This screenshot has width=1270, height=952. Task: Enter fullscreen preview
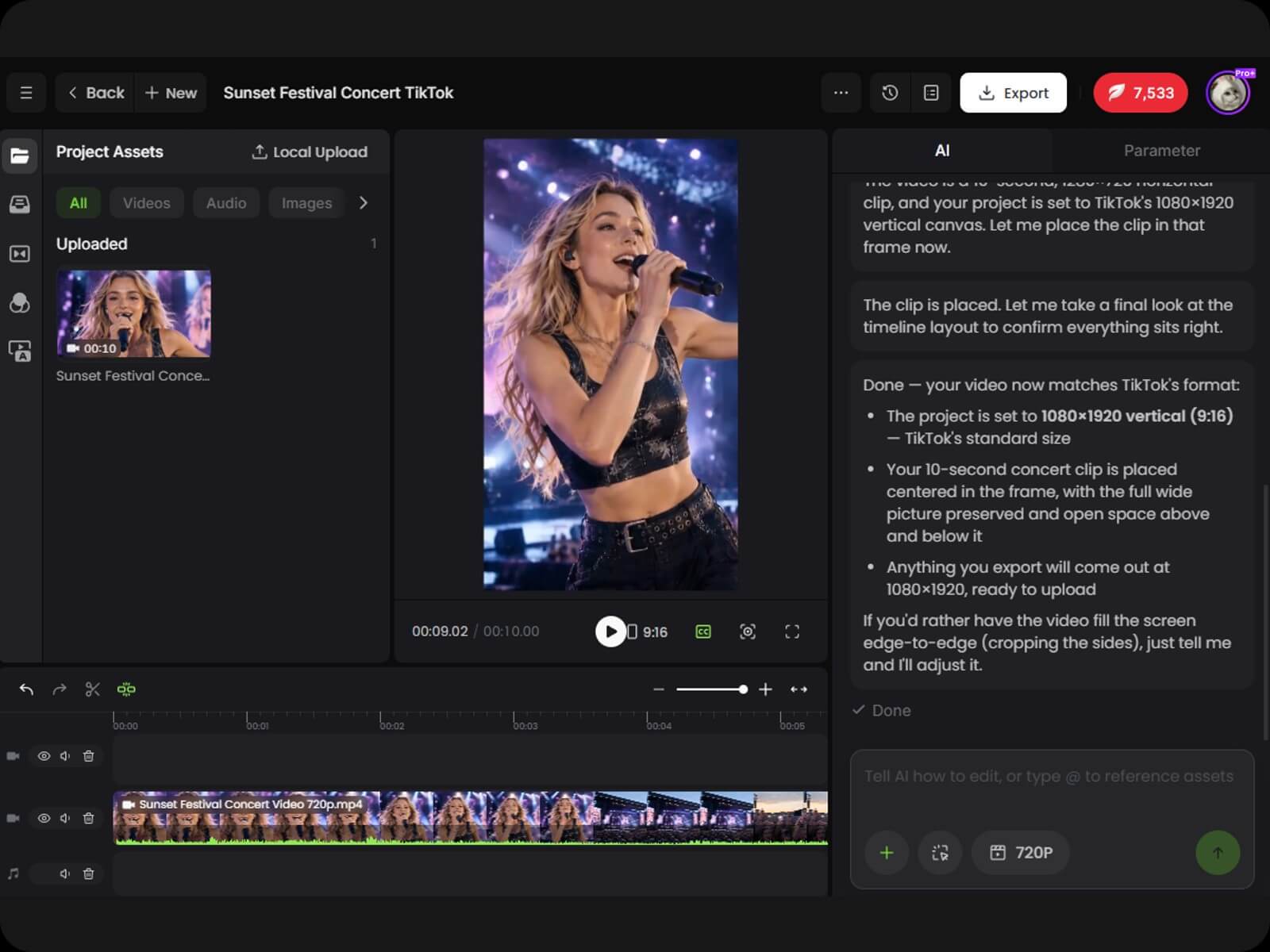(792, 631)
